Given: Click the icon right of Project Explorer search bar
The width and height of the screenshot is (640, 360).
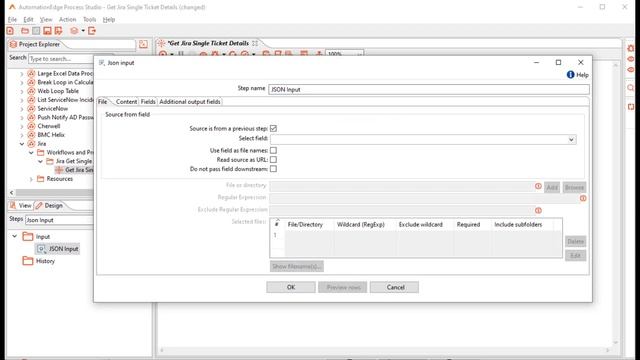Looking at the screenshot, I should pos(143,44).
